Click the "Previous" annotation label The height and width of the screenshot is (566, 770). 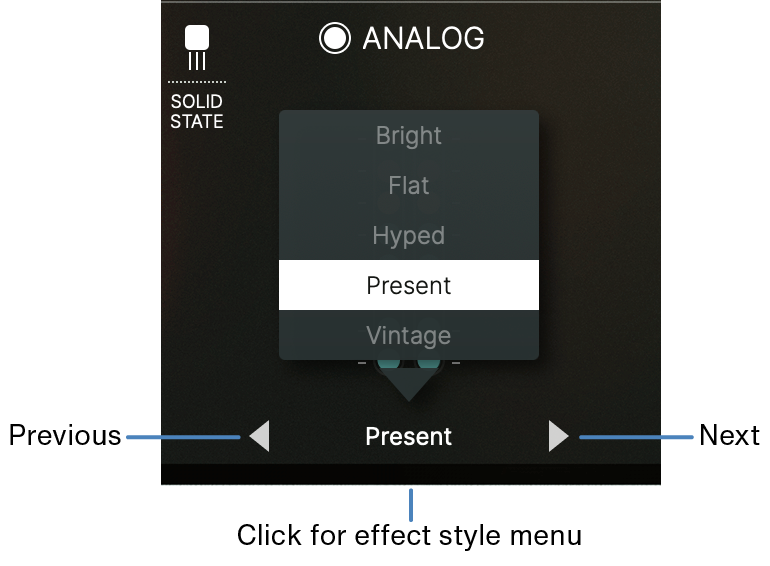coord(65,435)
